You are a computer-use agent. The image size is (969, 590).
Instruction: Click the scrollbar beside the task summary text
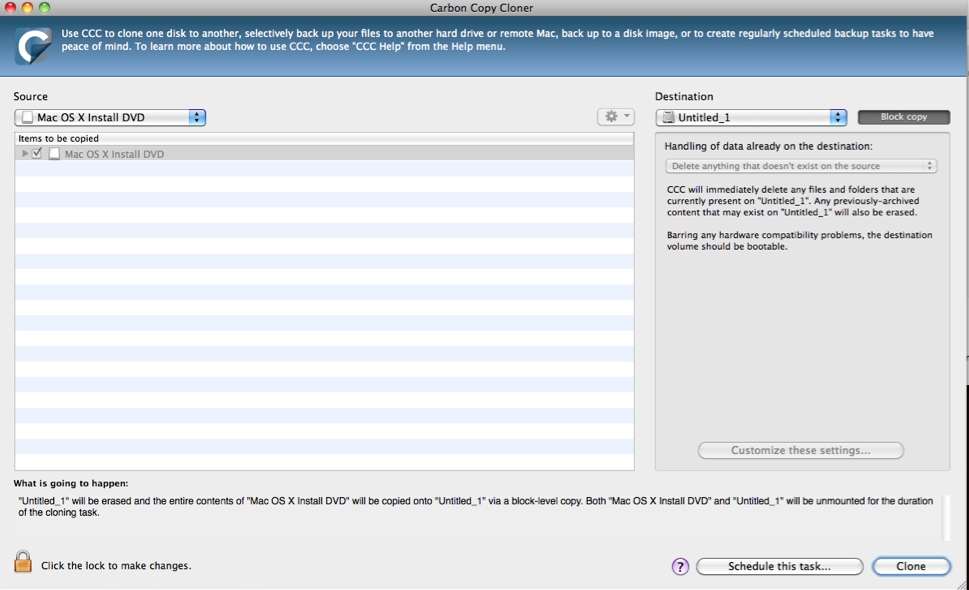[946, 518]
